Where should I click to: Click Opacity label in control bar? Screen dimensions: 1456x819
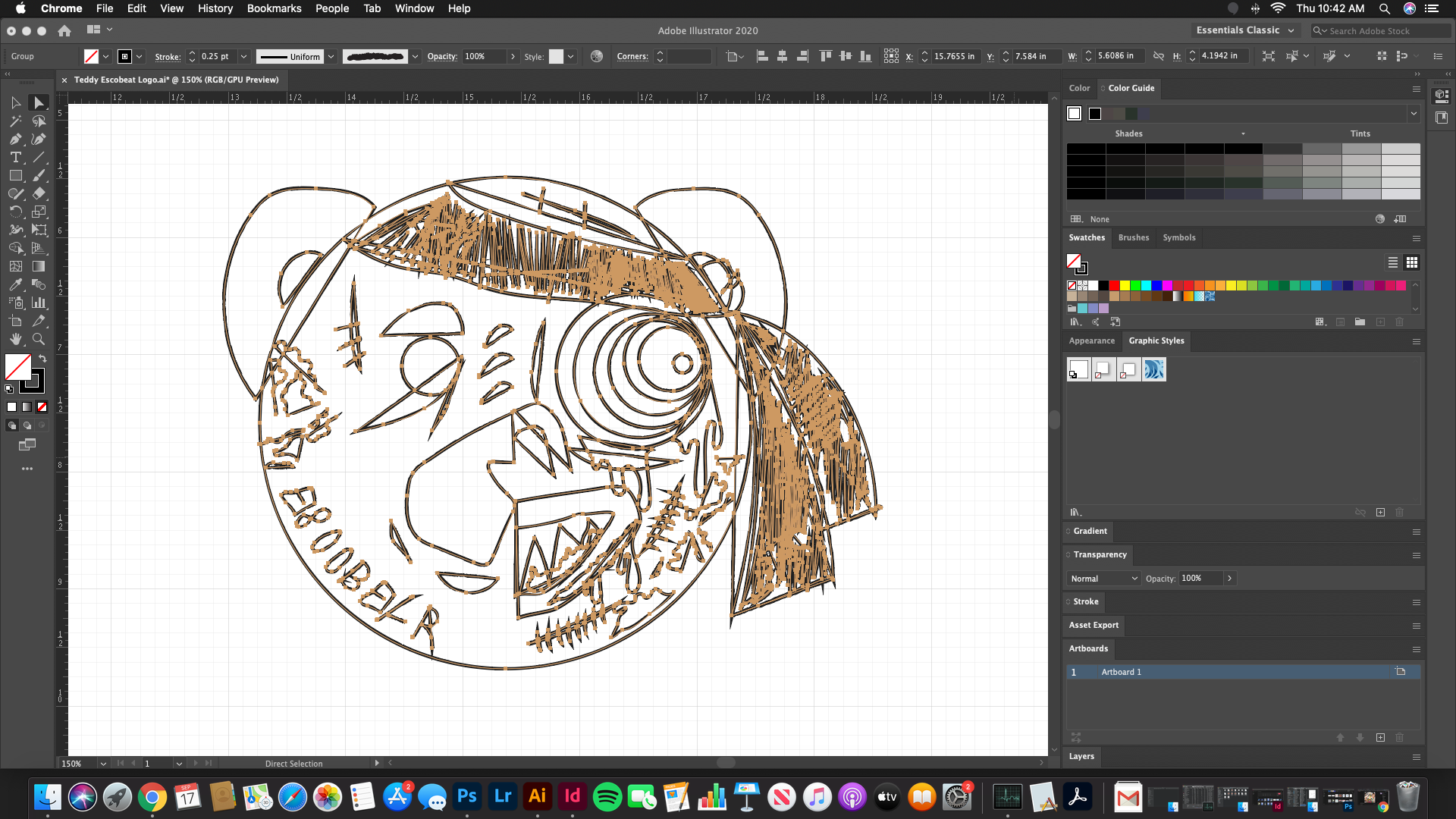point(442,56)
